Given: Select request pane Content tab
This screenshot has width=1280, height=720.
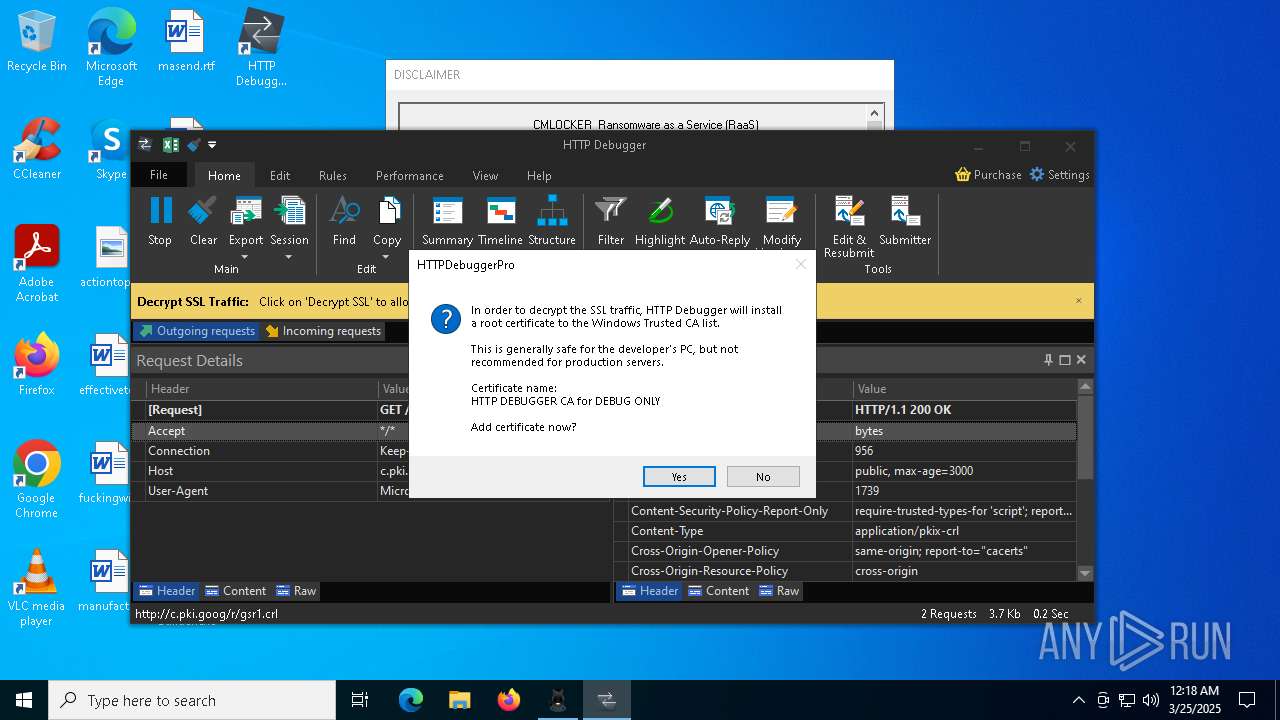Looking at the screenshot, I should [x=235, y=591].
